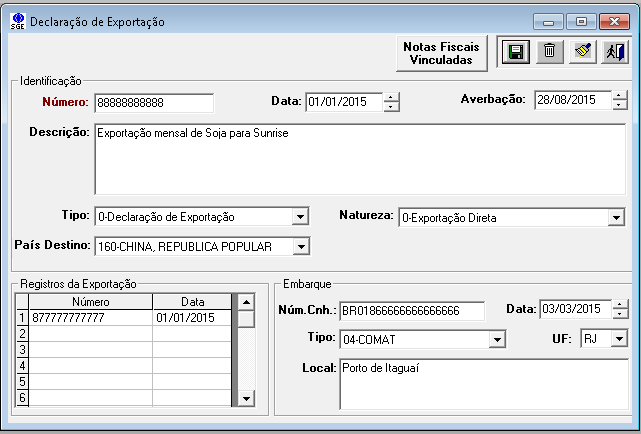The image size is (641, 434).
Task: Click the clear form broom icon
Action: click(583, 52)
